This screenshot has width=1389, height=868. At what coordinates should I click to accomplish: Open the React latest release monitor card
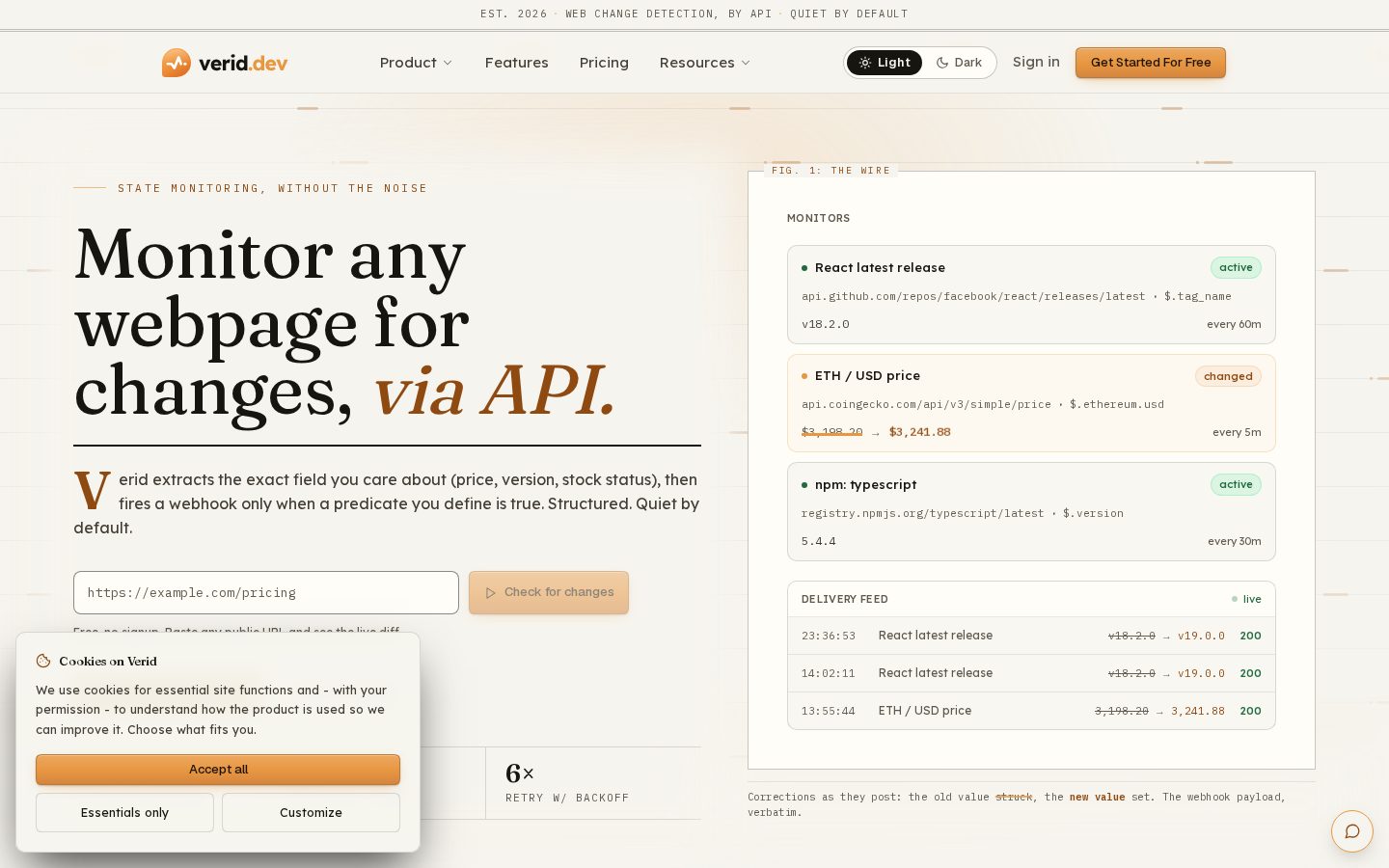tap(1031, 295)
